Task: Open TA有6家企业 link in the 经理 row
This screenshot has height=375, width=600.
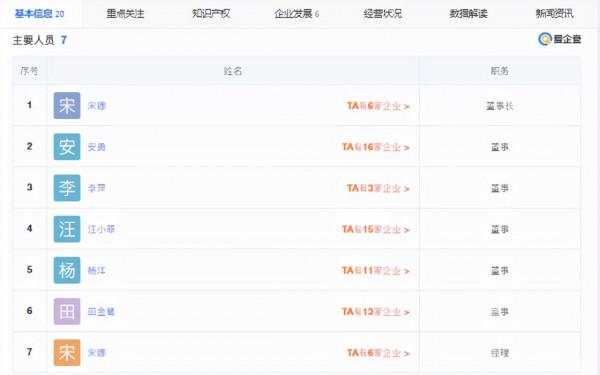Action: click(x=378, y=353)
